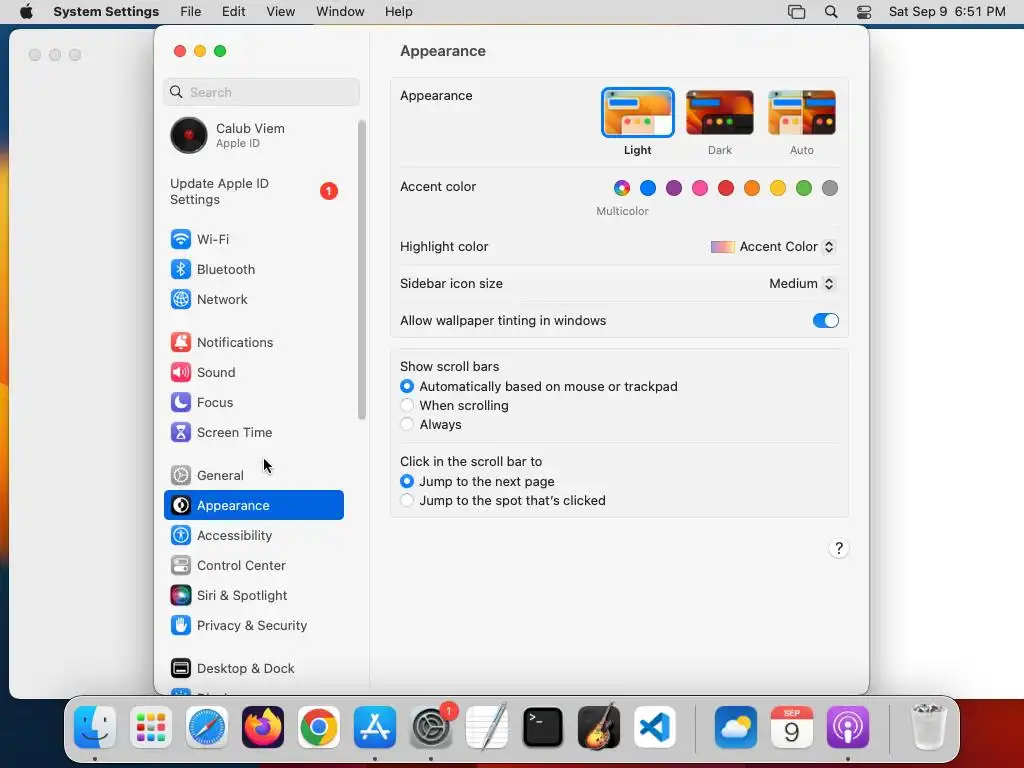Open Finder from the Dock
The width and height of the screenshot is (1024, 768).
click(x=95, y=727)
